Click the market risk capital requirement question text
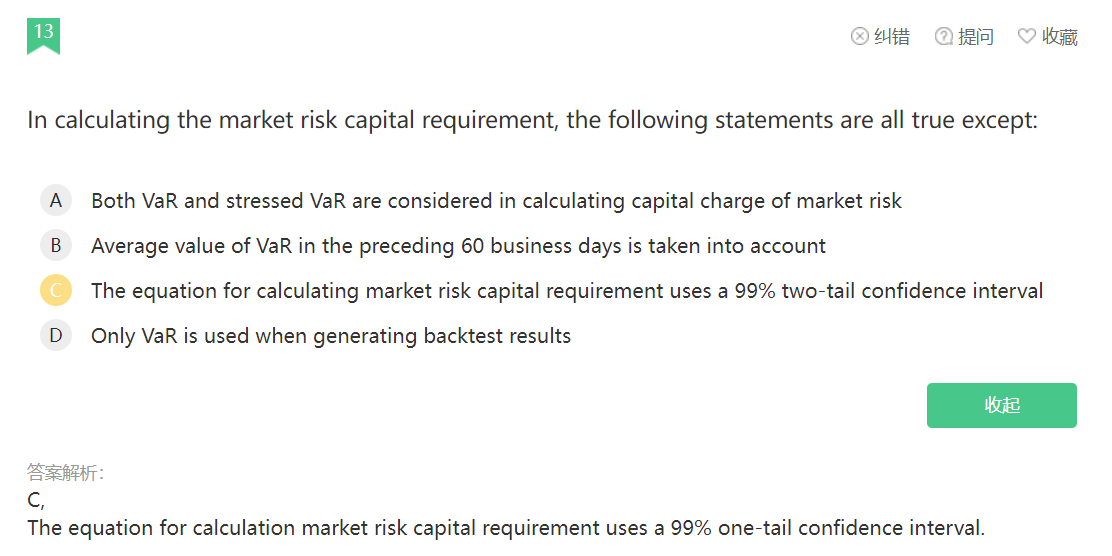The width and height of the screenshot is (1112, 556). pos(532,121)
